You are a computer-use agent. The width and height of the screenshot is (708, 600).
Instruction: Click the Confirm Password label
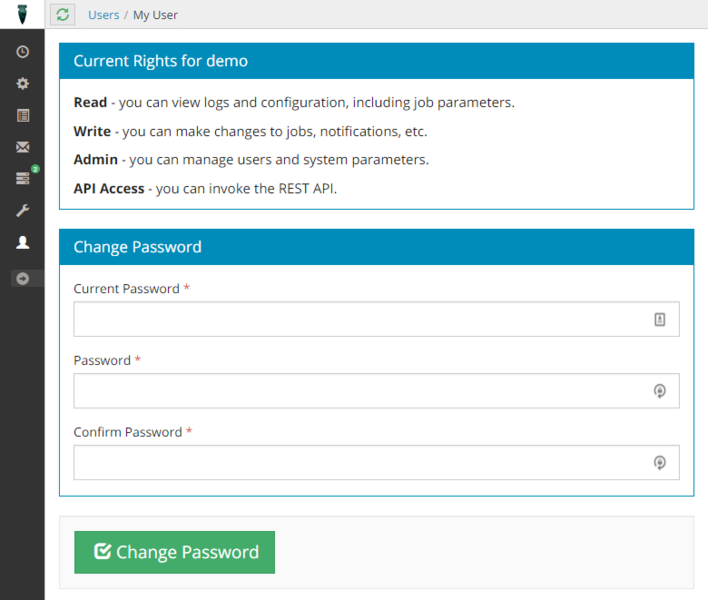coord(128,433)
